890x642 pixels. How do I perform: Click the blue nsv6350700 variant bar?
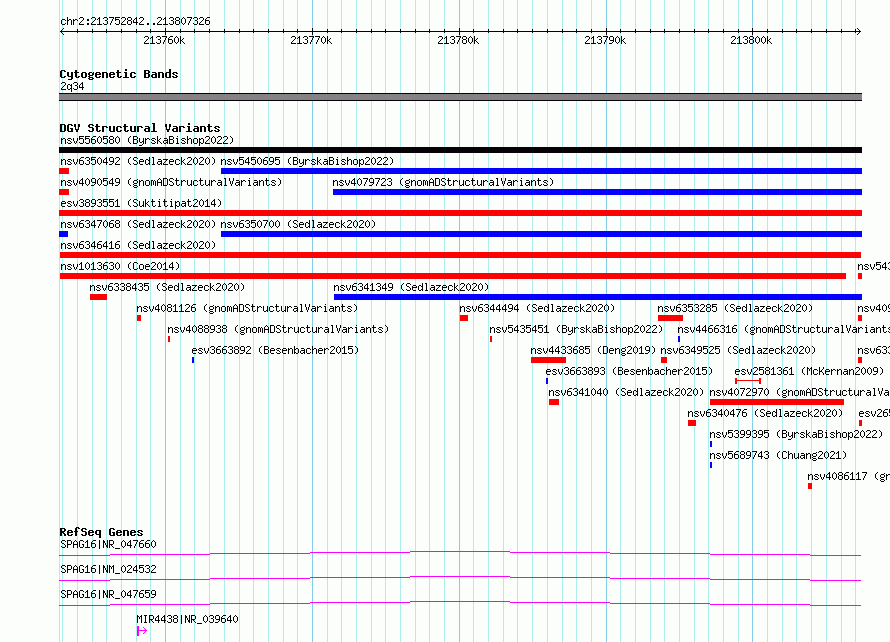coord(541,234)
